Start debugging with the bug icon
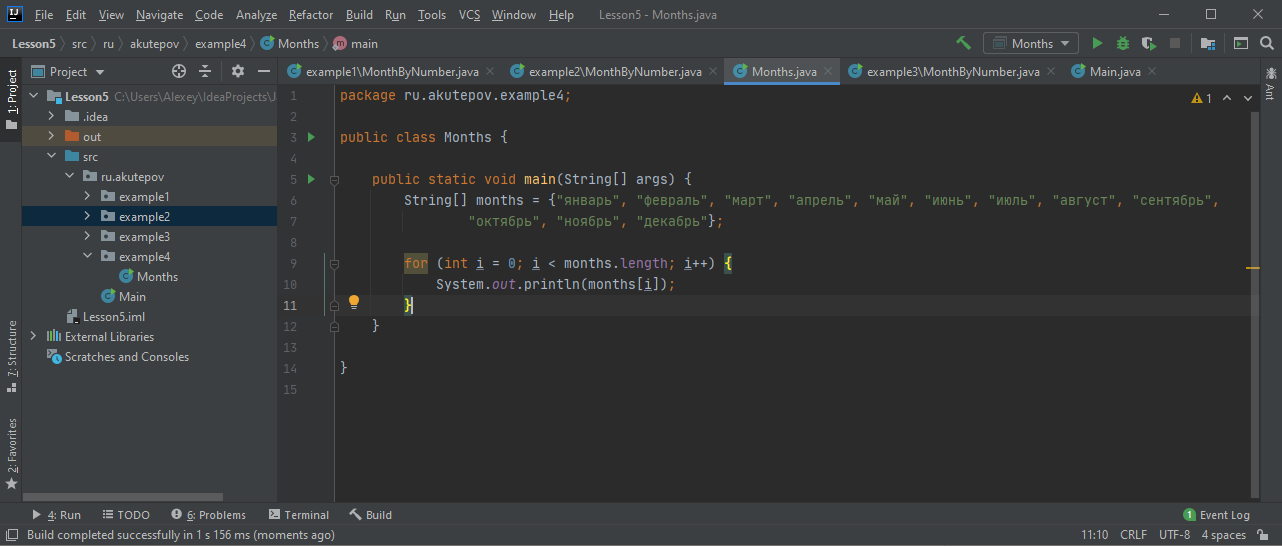1282x546 pixels. point(1123,43)
